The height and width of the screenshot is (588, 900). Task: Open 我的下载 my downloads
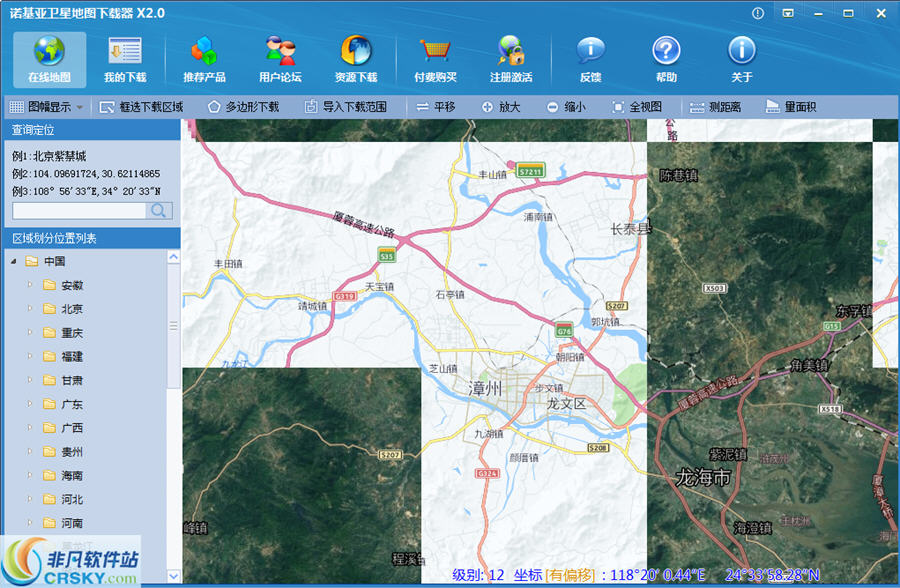125,59
